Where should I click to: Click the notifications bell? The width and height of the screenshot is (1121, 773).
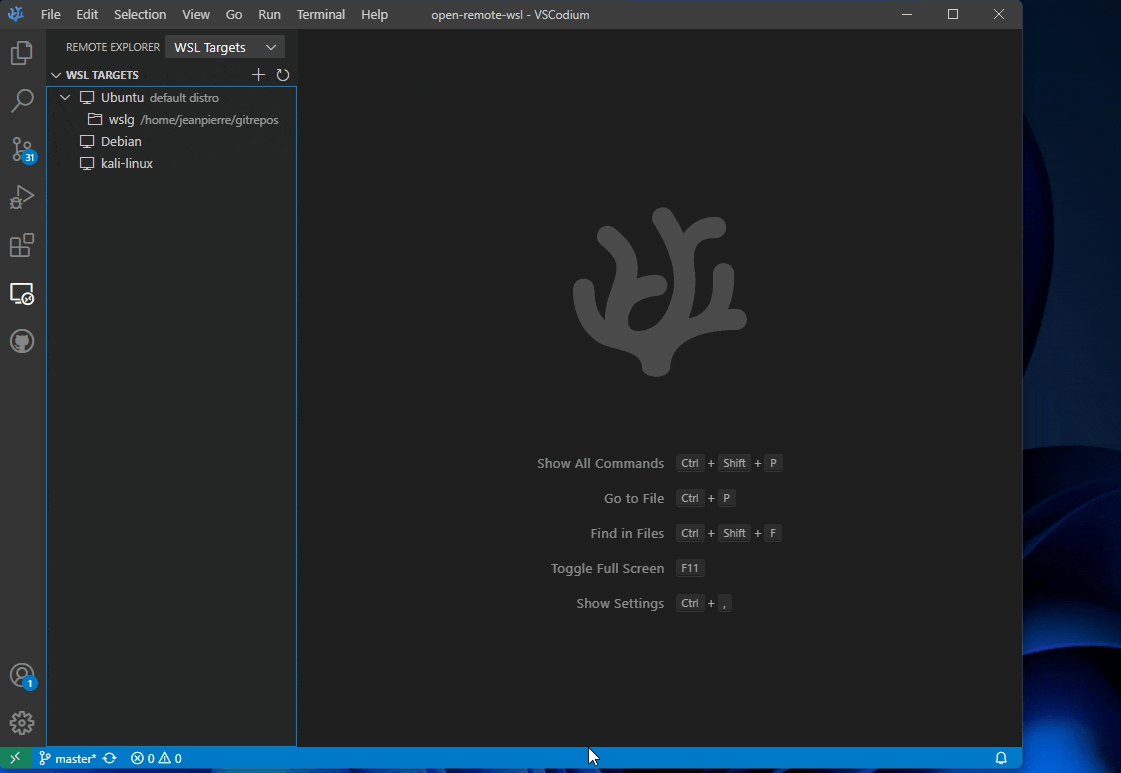coord(1001,758)
